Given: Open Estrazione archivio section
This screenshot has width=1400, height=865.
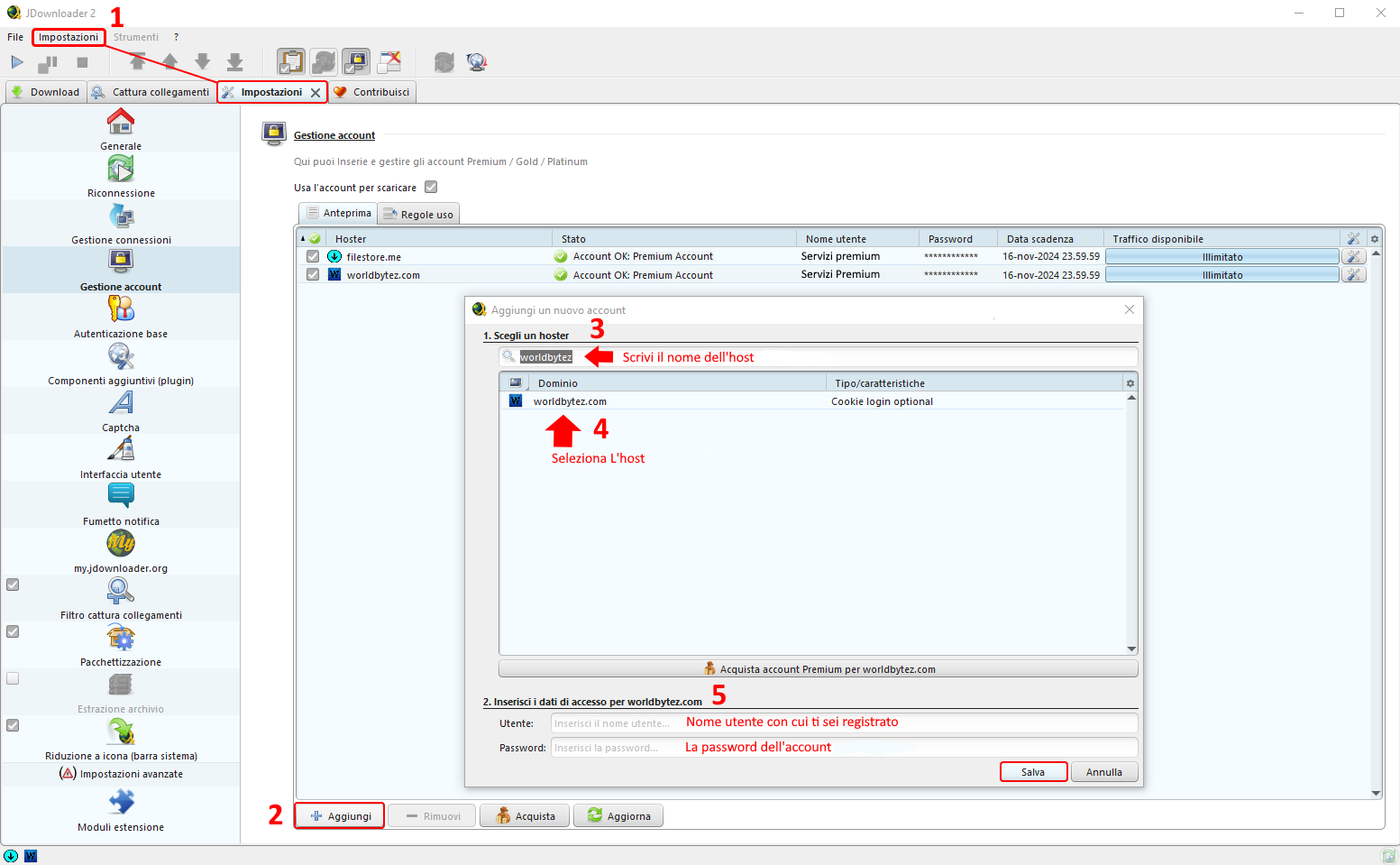Looking at the screenshot, I should (x=121, y=692).
